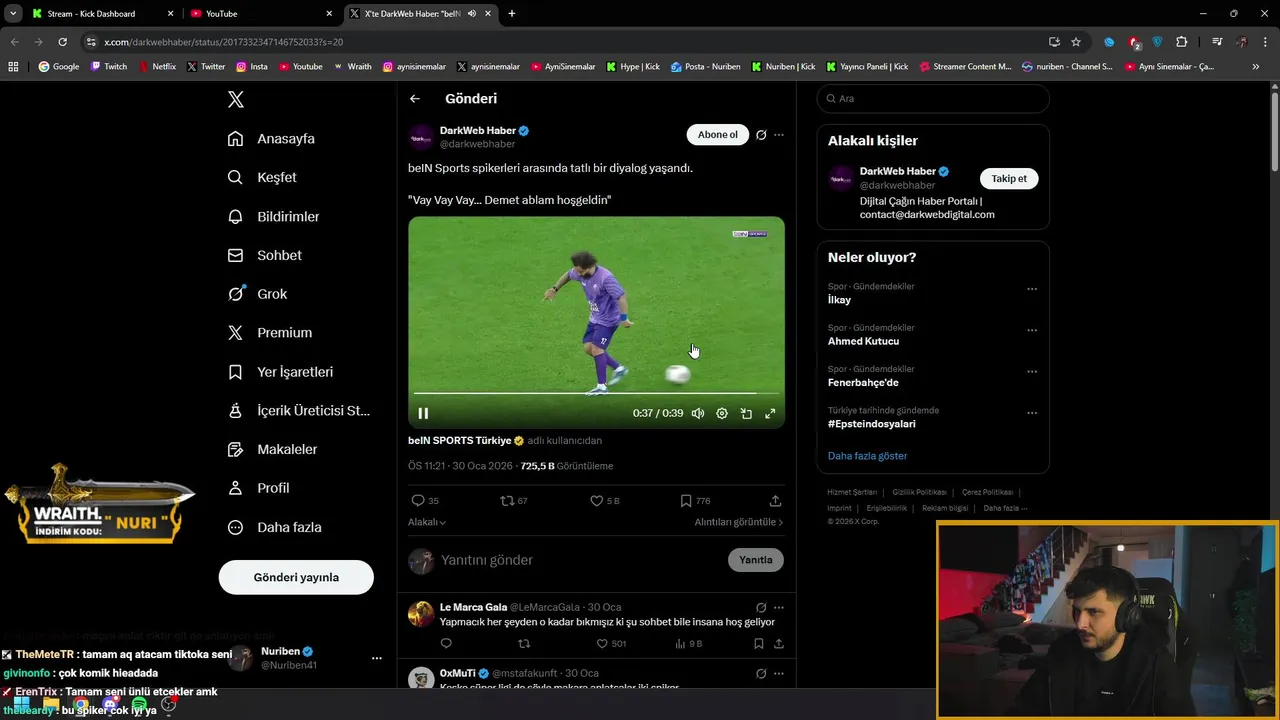Open Premium page
Image resolution: width=1280 pixels, height=720 pixels.
coord(269,333)
